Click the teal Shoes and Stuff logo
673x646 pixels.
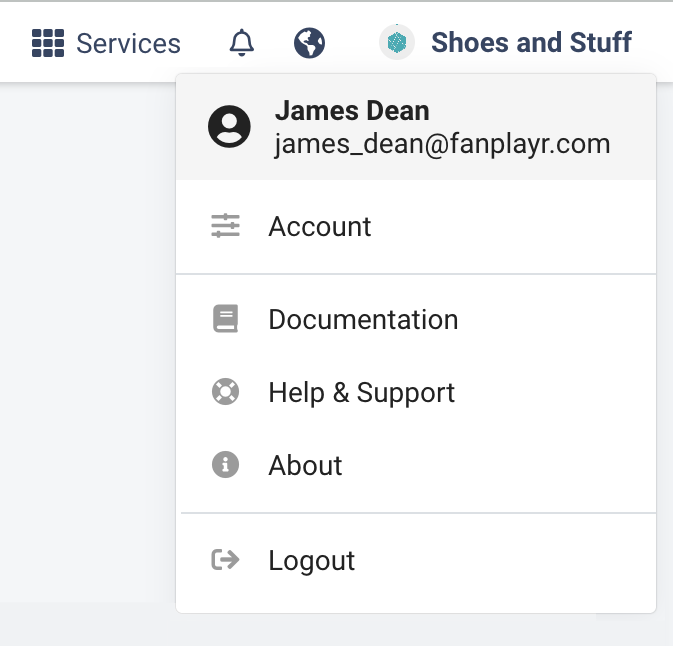coord(397,42)
